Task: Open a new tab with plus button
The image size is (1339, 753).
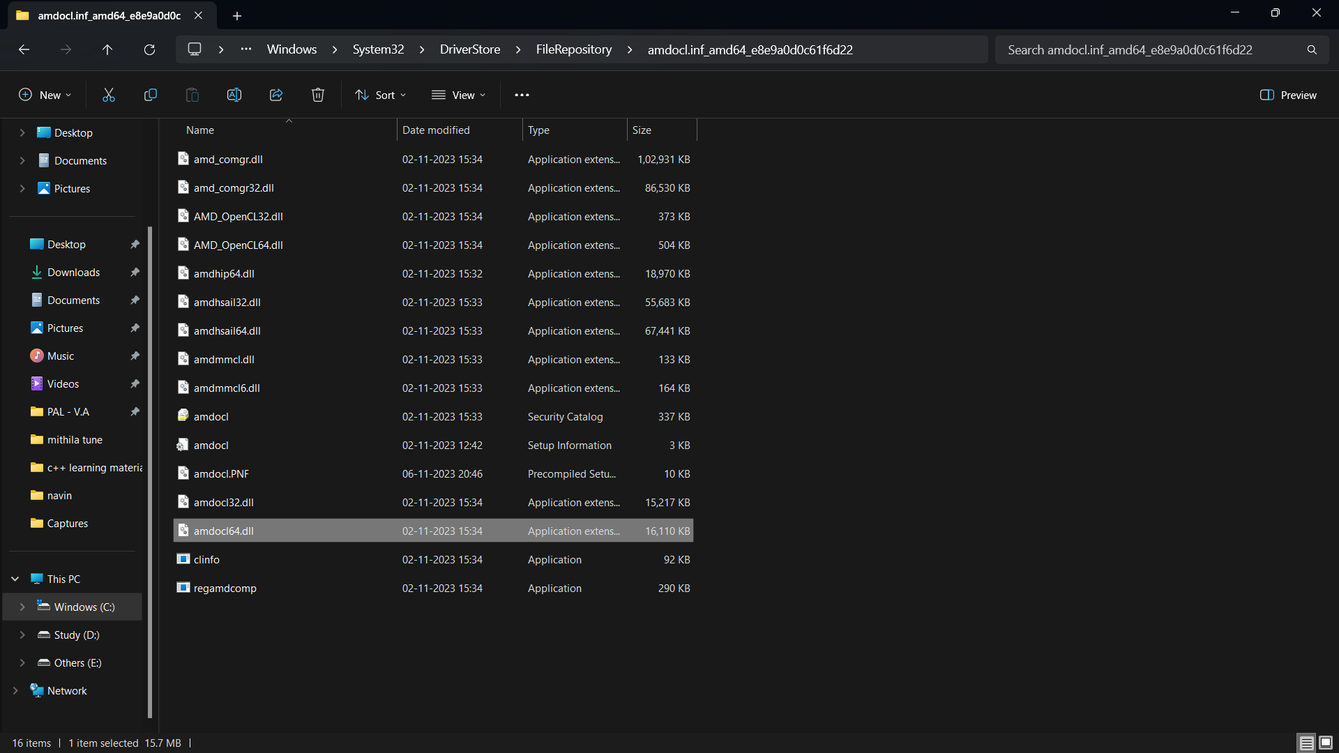Action: click(237, 16)
